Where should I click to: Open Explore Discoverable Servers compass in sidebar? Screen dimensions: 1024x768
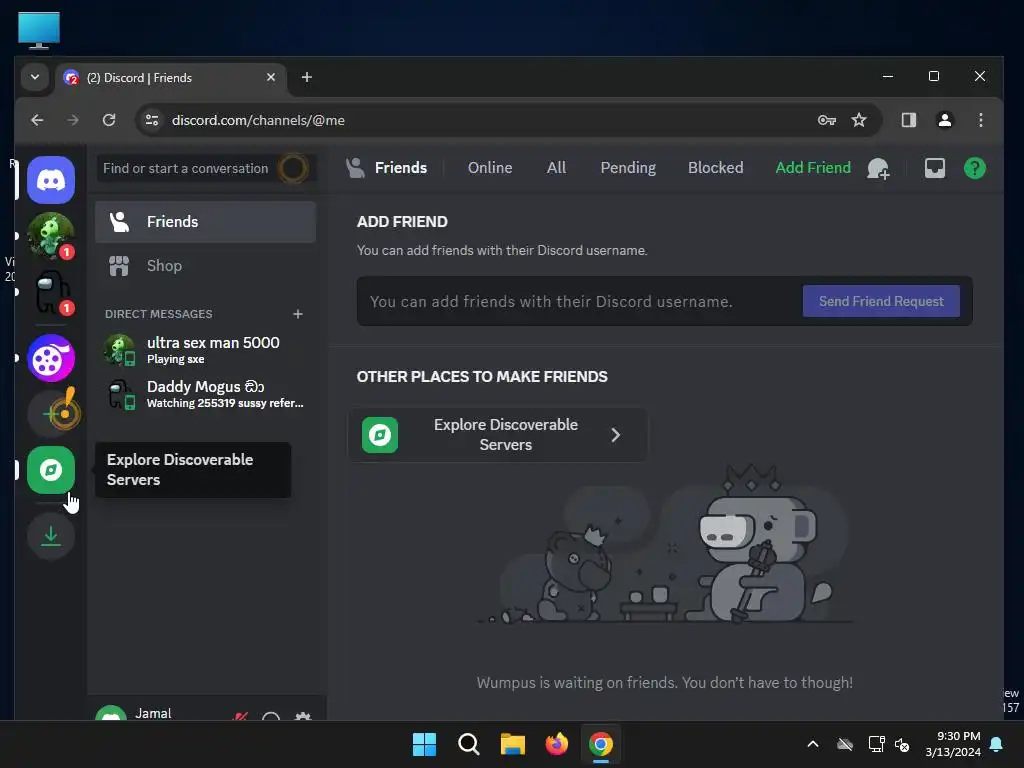click(x=51, y=470)
